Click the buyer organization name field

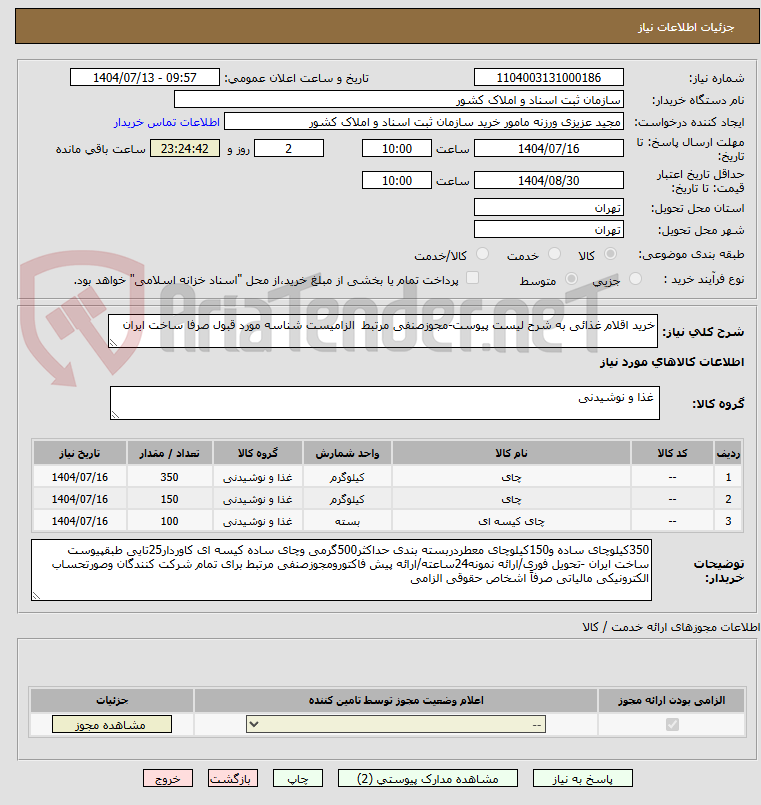coord(399,100)
